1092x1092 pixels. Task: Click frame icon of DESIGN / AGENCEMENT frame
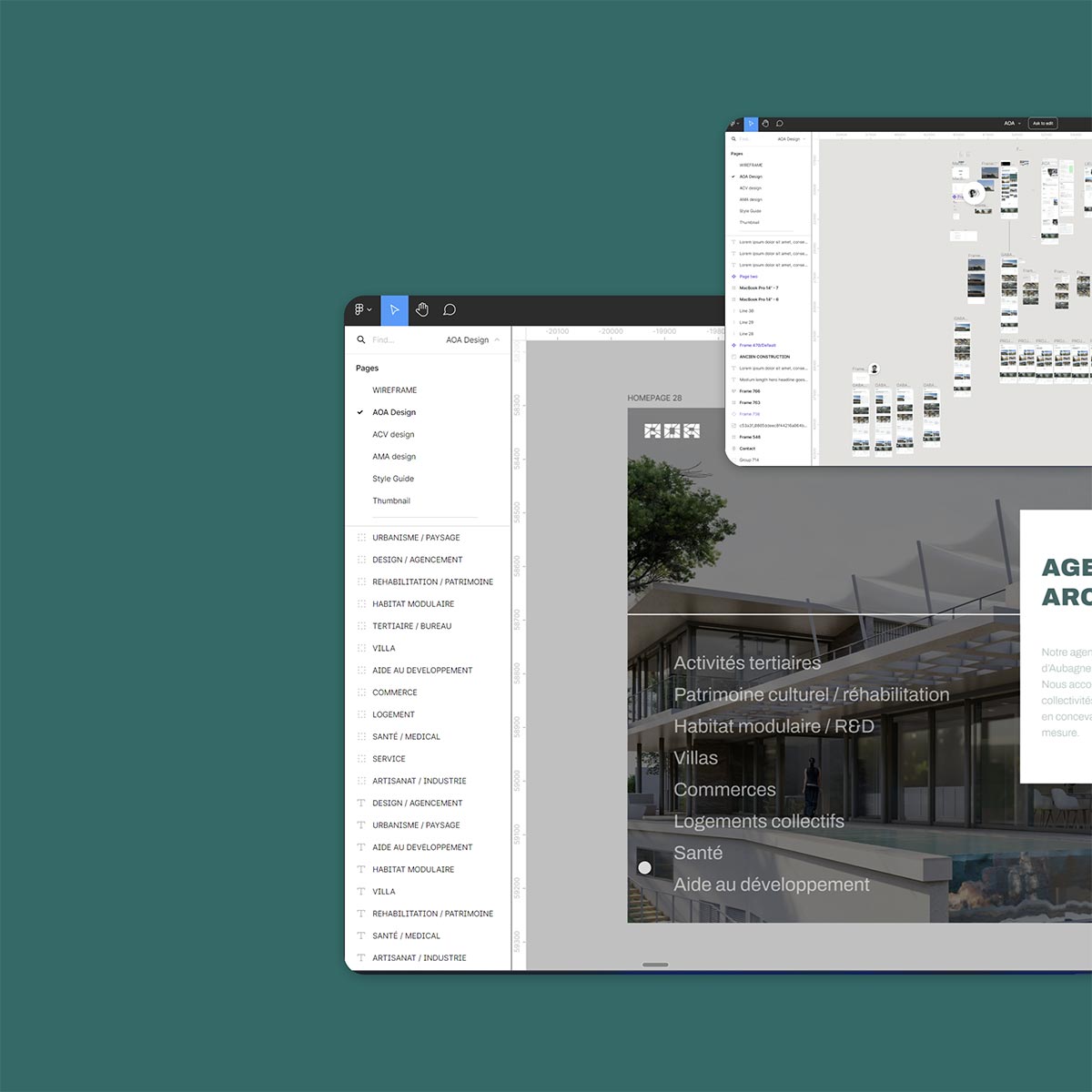[361, 560]
